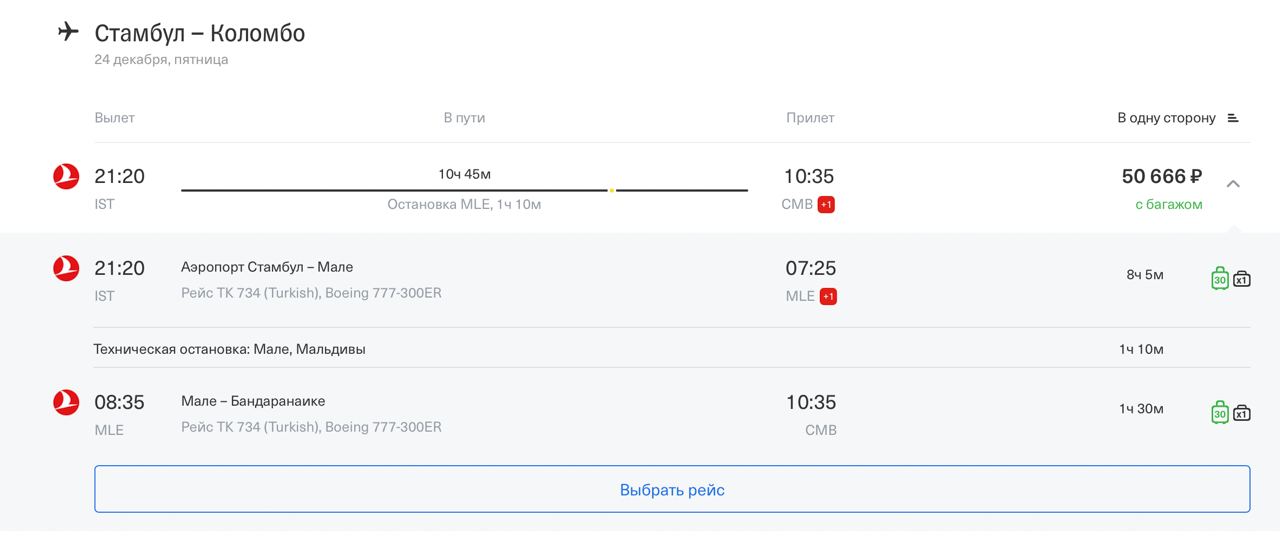The width and height of the screenshot is (1280, 540).
Task: Open the sort options icon near В одну сторону
Action: (1233, 118)
